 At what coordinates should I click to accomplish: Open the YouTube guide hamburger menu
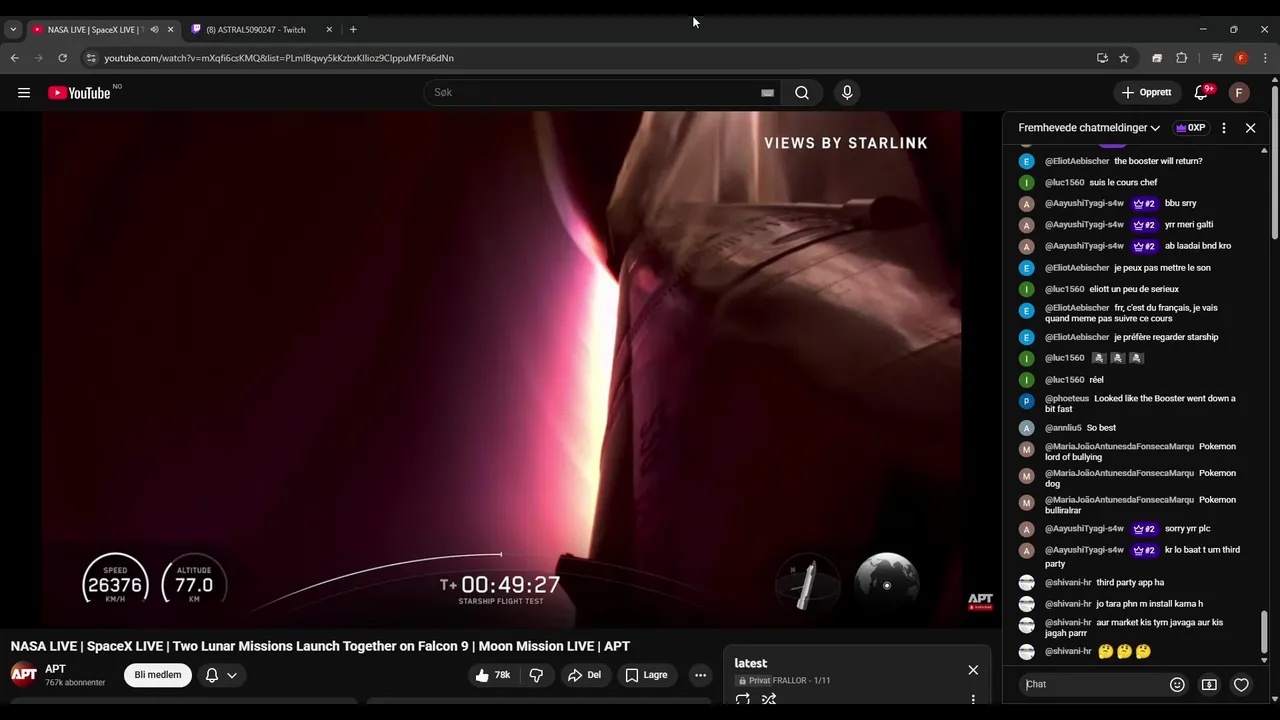pyautogui.click(x=24, y=93)
